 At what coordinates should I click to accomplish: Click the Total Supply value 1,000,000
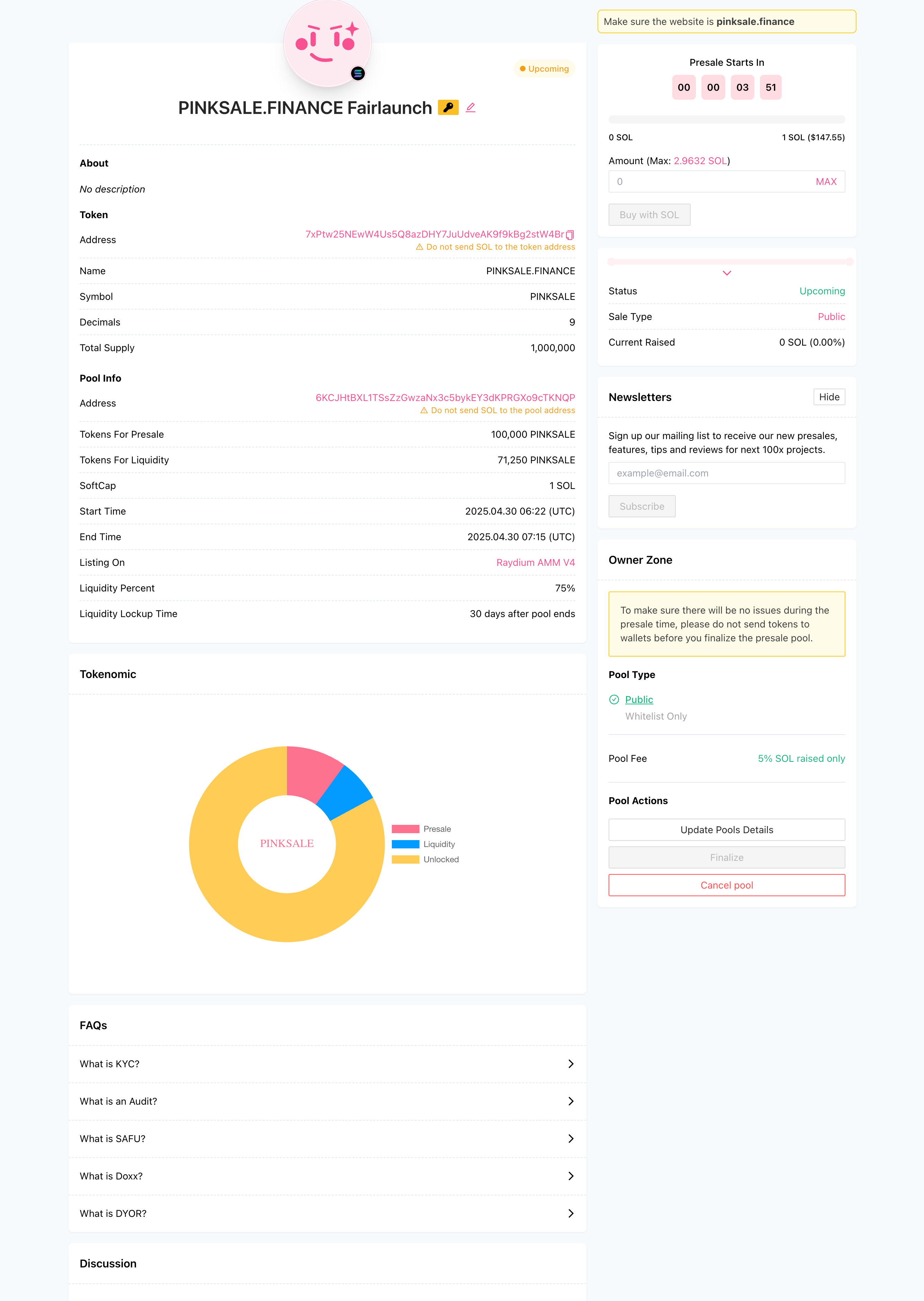(x=553, y=348)
